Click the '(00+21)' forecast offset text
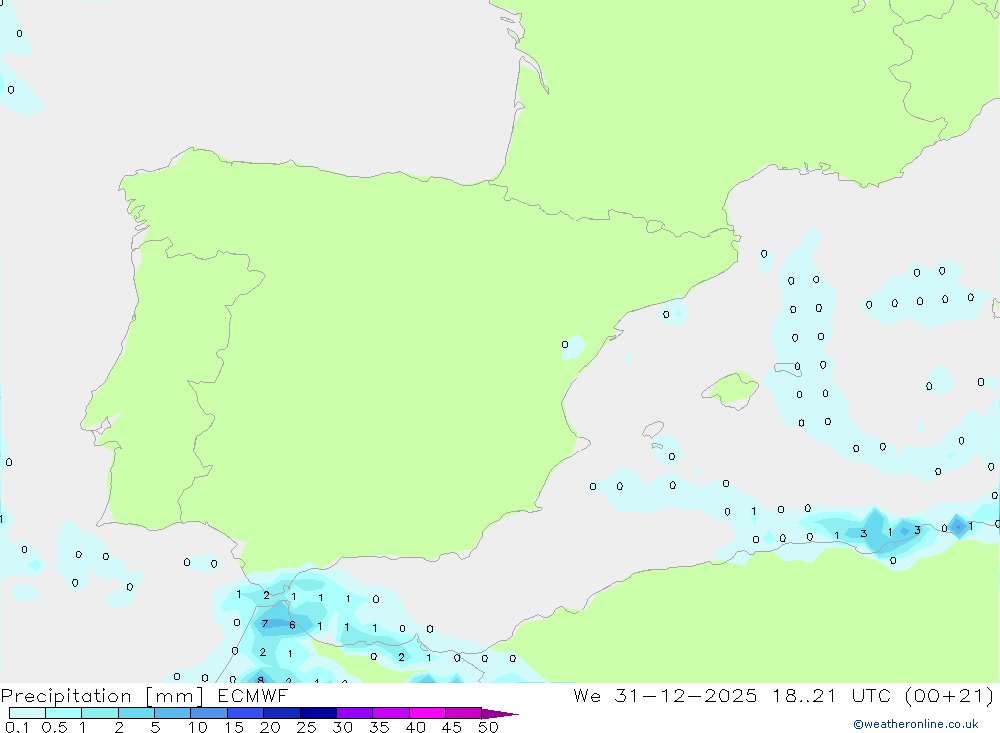This screenshot has width=1000, height=733. (949, 695)
